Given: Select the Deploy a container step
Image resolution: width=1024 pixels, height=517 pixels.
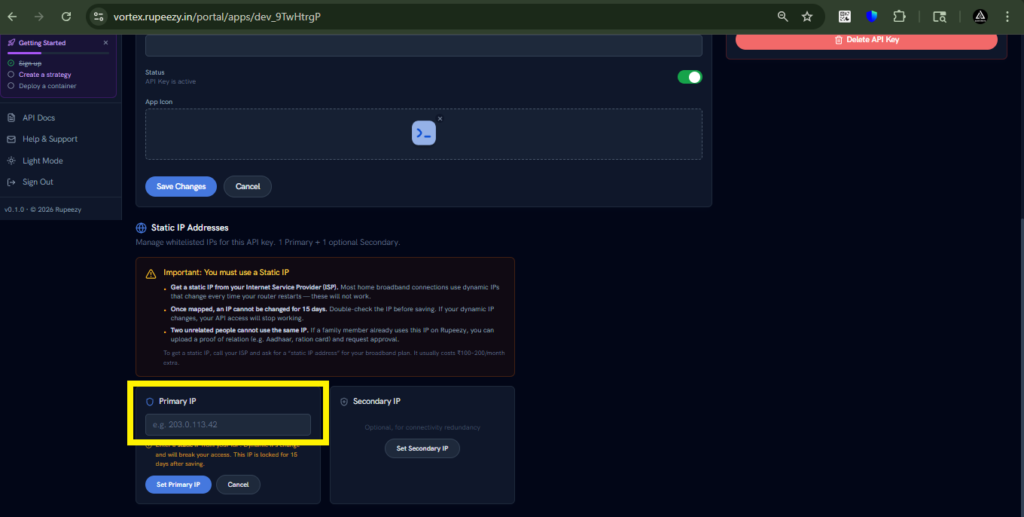Looking at the screenshot, I should click(48, 86).
